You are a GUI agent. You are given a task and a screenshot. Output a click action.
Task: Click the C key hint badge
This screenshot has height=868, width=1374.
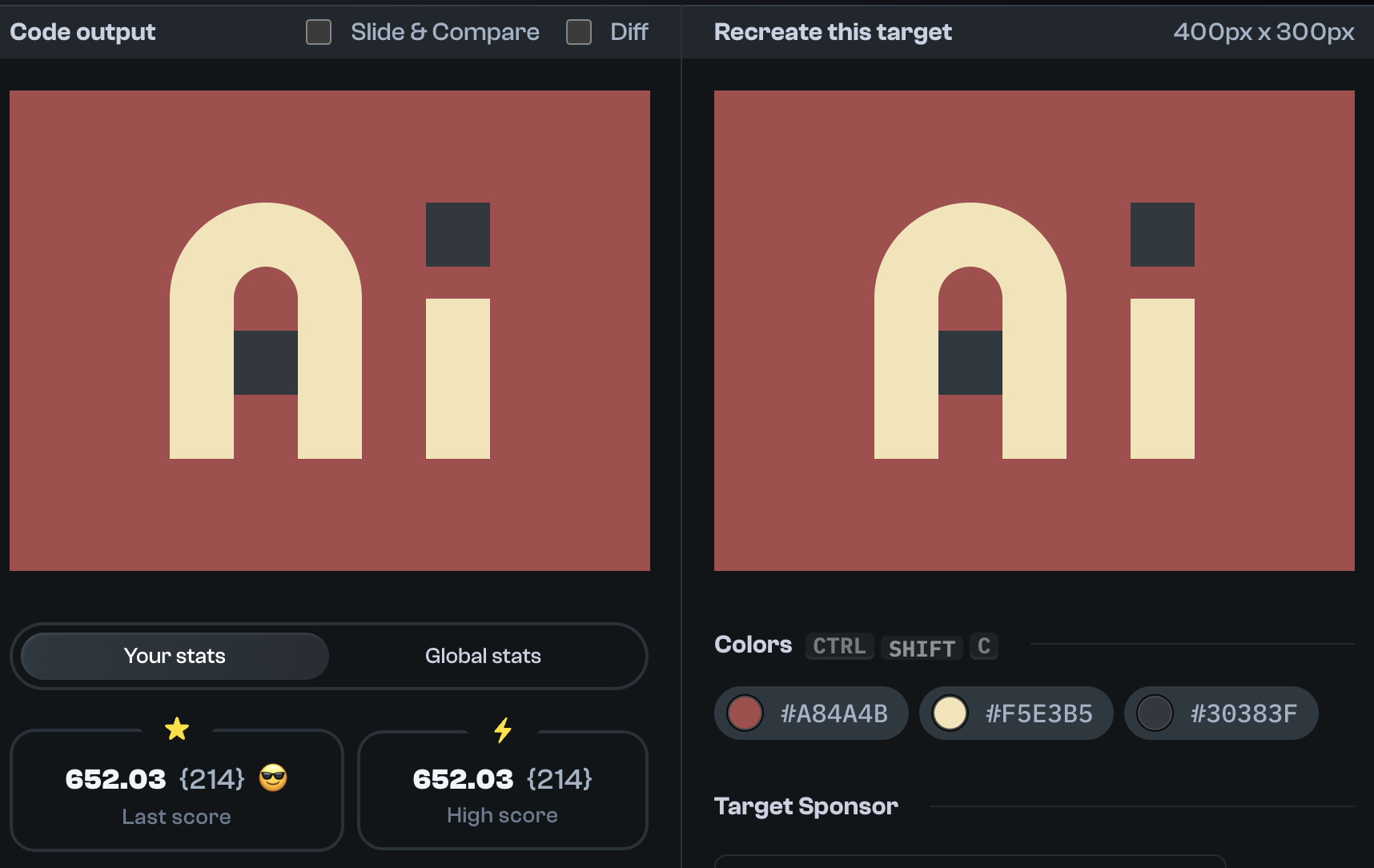click(984, 646)
